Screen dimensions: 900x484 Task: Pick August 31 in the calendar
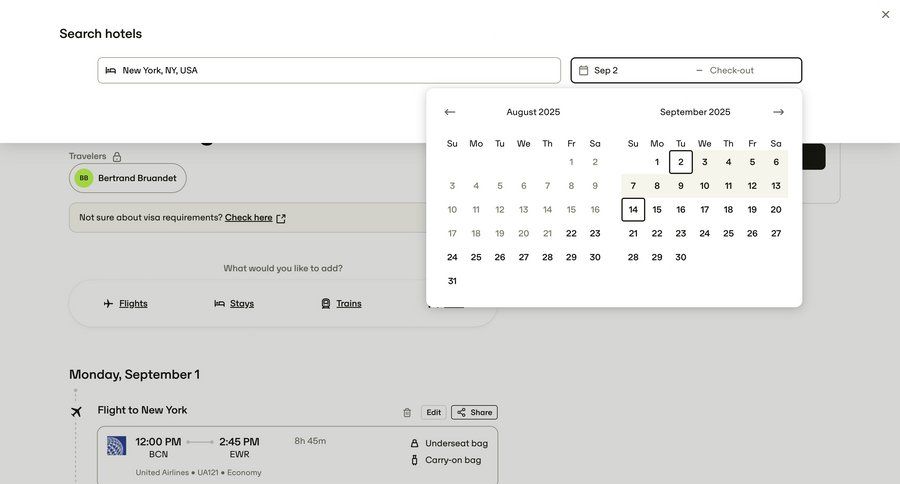452,281
